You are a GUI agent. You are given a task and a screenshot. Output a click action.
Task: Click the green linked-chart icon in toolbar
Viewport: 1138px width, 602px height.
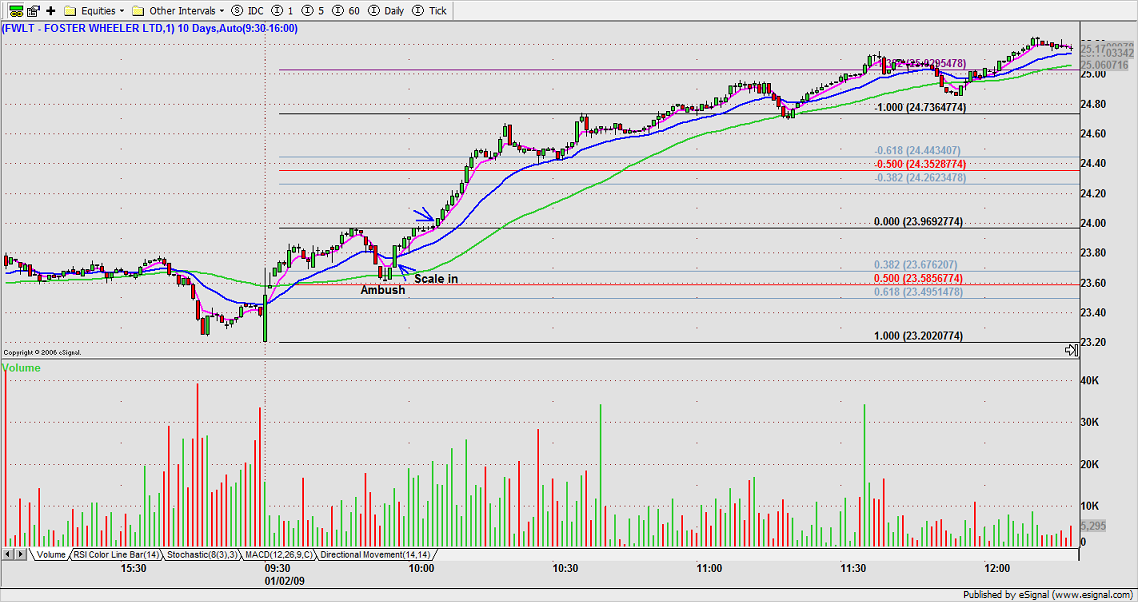click(15, 11)
